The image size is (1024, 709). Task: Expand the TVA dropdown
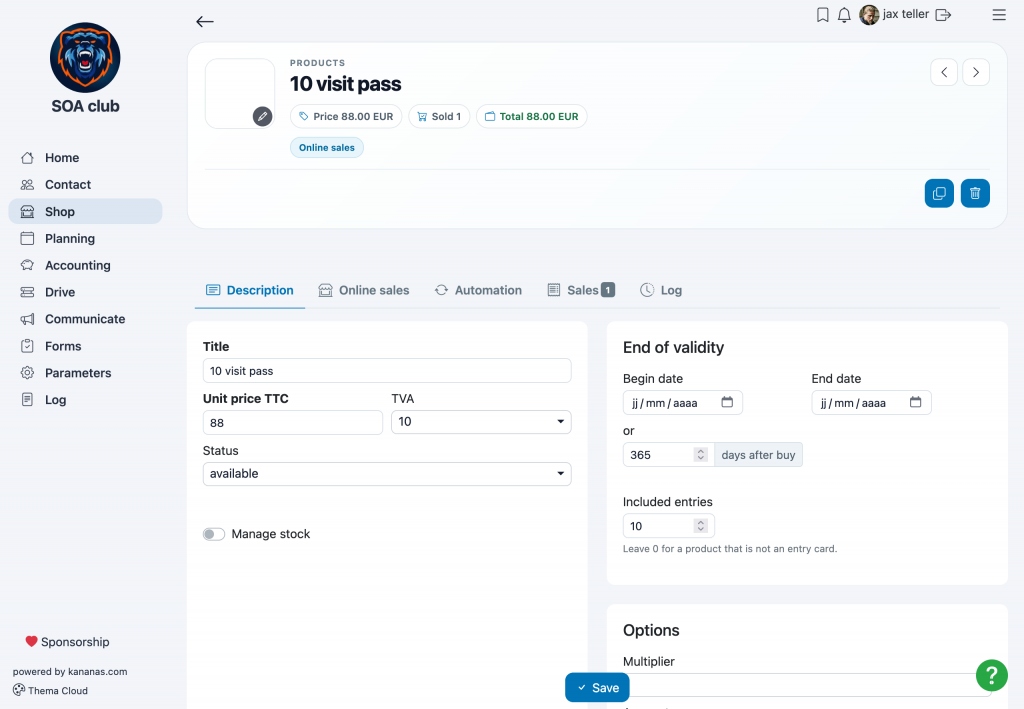click(x=481, y=422)
